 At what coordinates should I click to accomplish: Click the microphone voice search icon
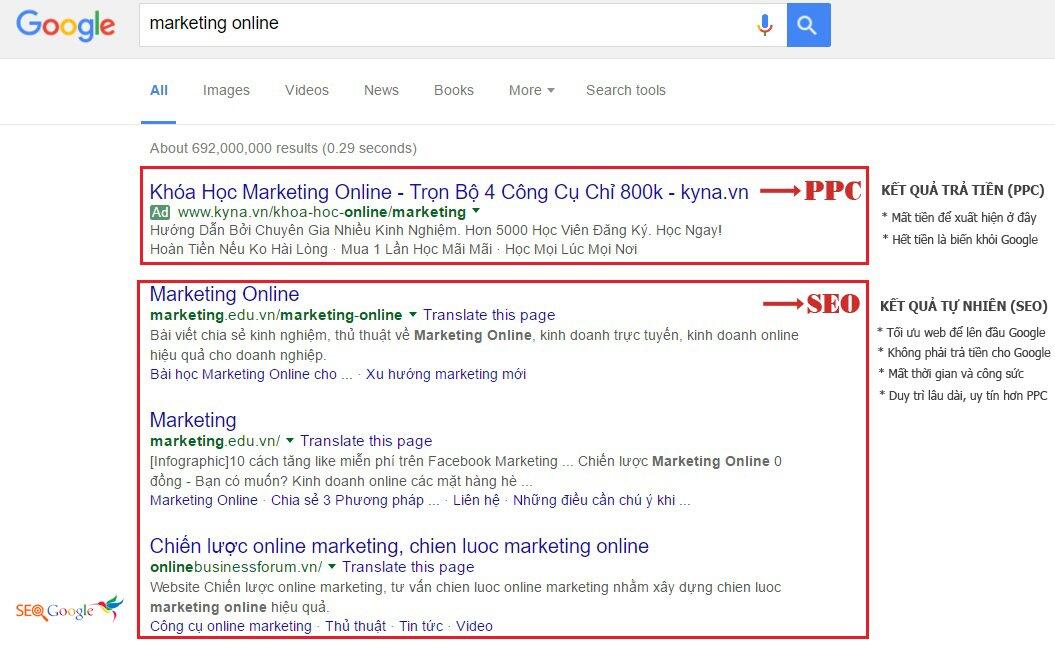(x=764, y=25)
